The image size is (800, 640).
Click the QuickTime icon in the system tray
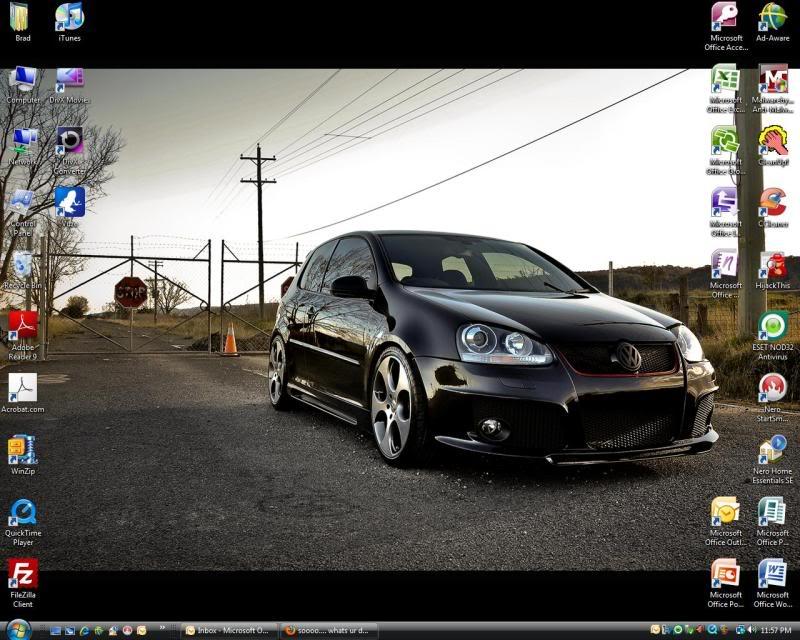point(712,630)
